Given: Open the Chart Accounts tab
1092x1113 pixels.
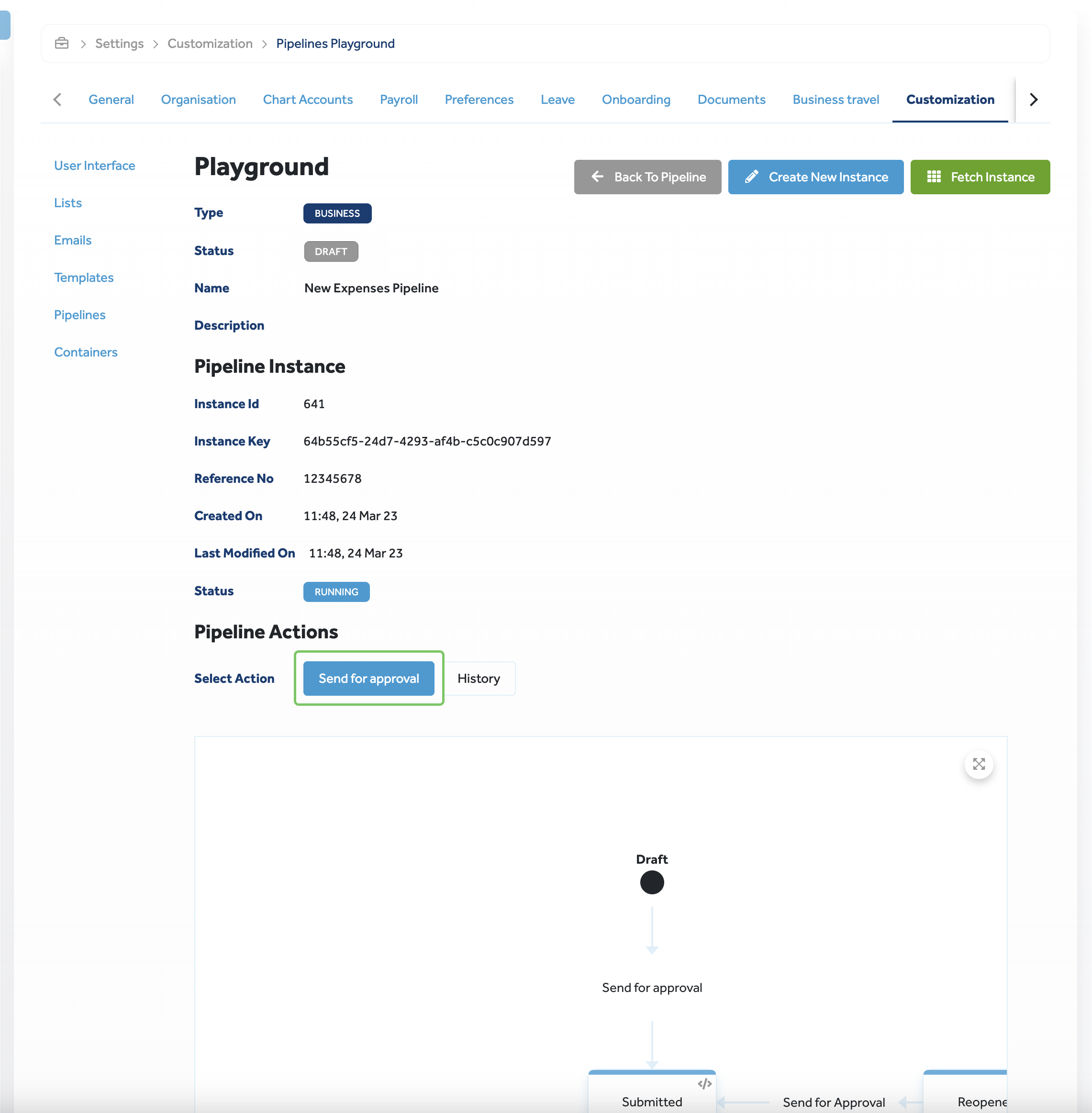Looking at the screenshot, I should [307, 100].
